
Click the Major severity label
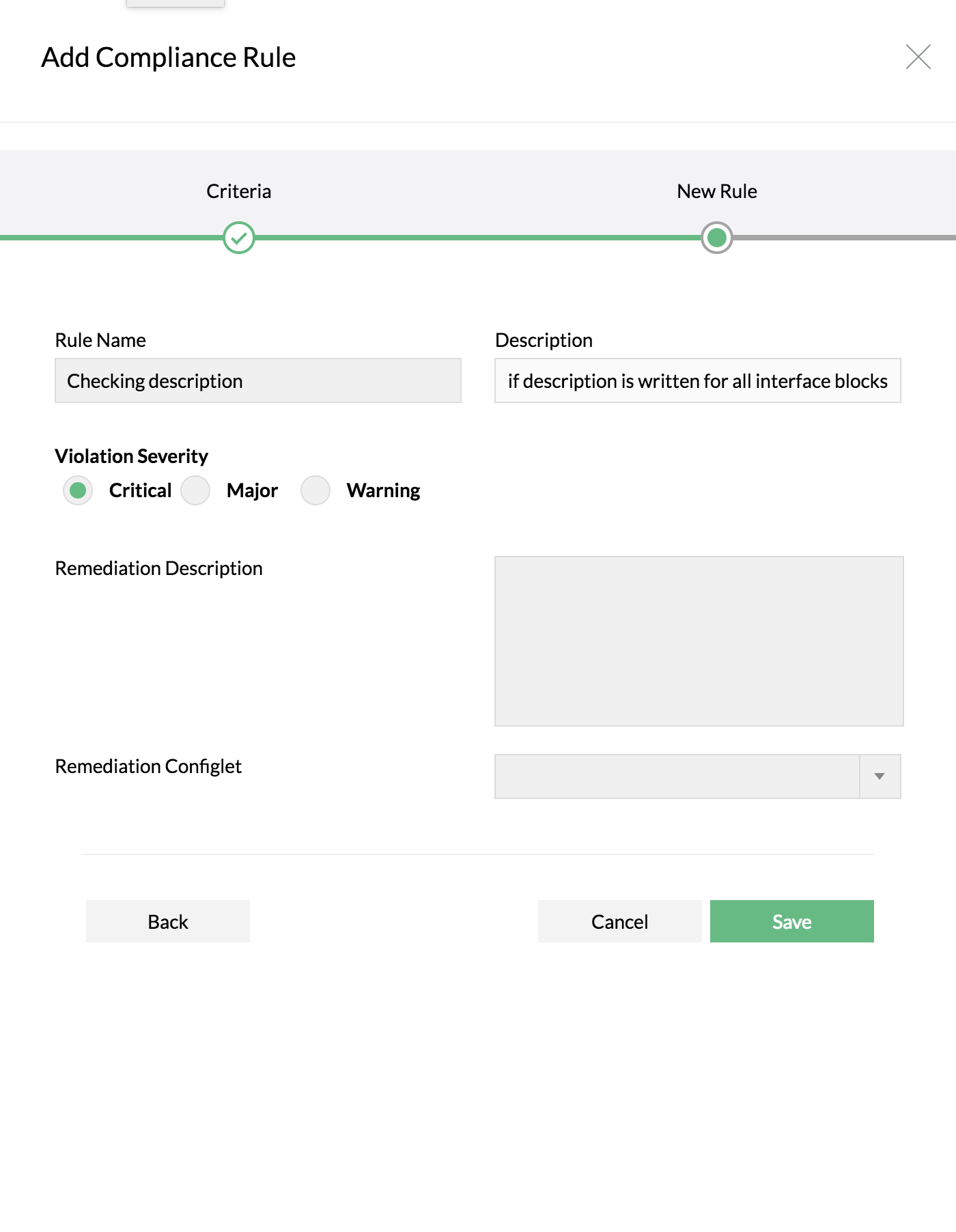coord(252,490)
